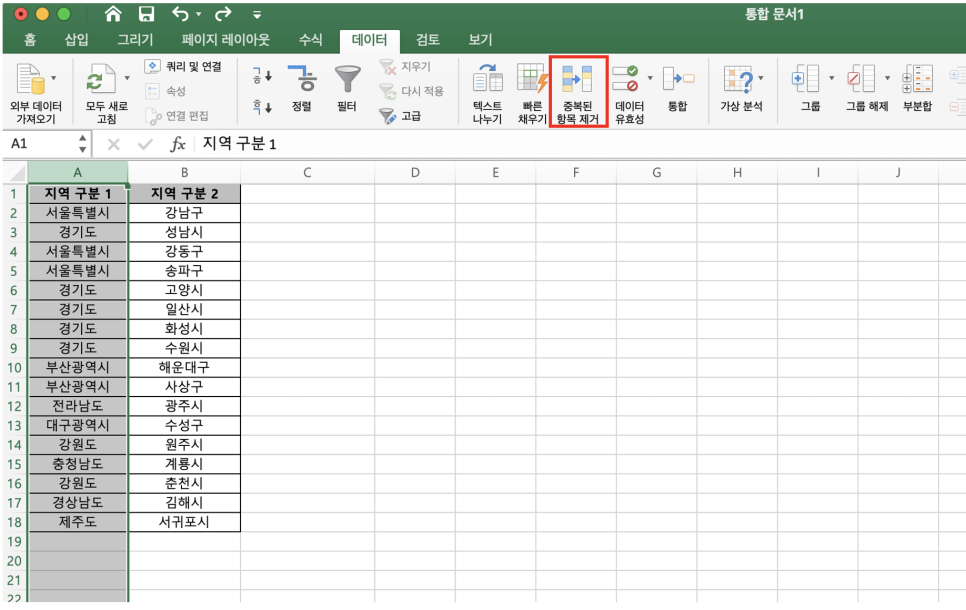Viewport: 966px width, 610px height.
Task: Open 데이터 유효성 validation icon
Action: tap(625, 79)
